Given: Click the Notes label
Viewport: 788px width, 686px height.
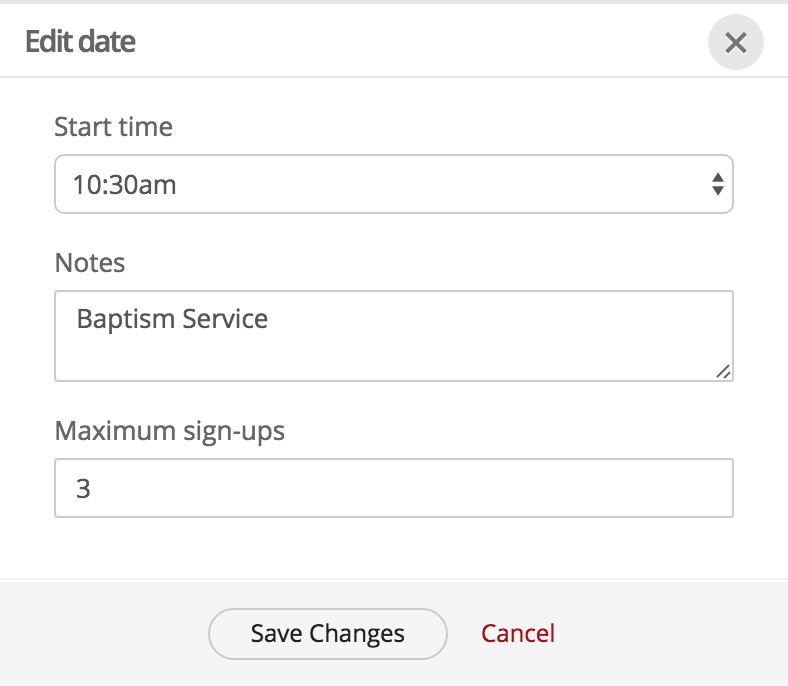Looking at the screenshot, I should 90,263.
